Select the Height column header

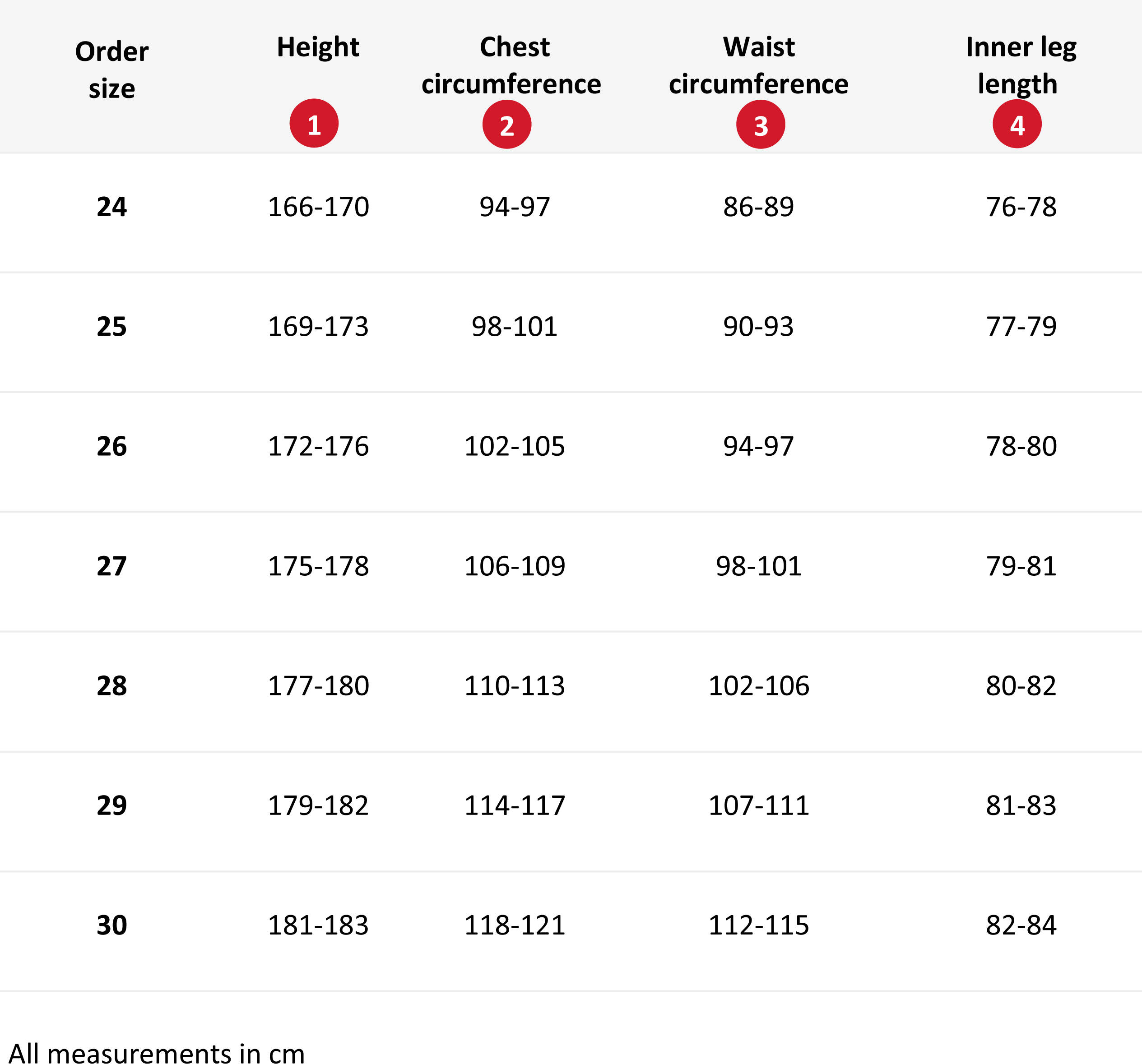(318, 47)
